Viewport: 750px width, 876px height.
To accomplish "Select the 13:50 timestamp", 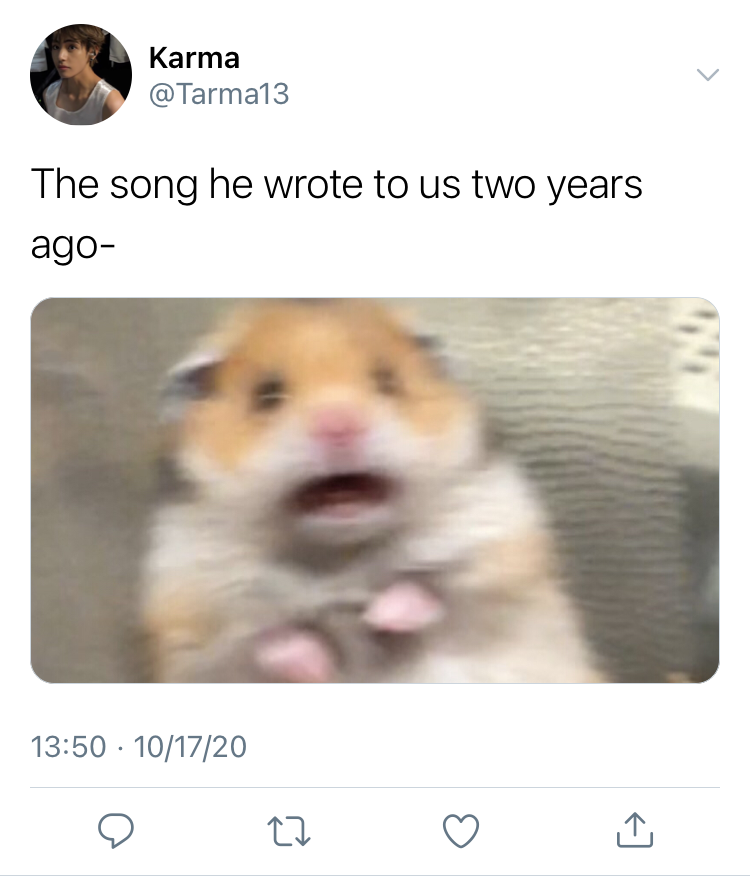I will [x=68, y=747].
